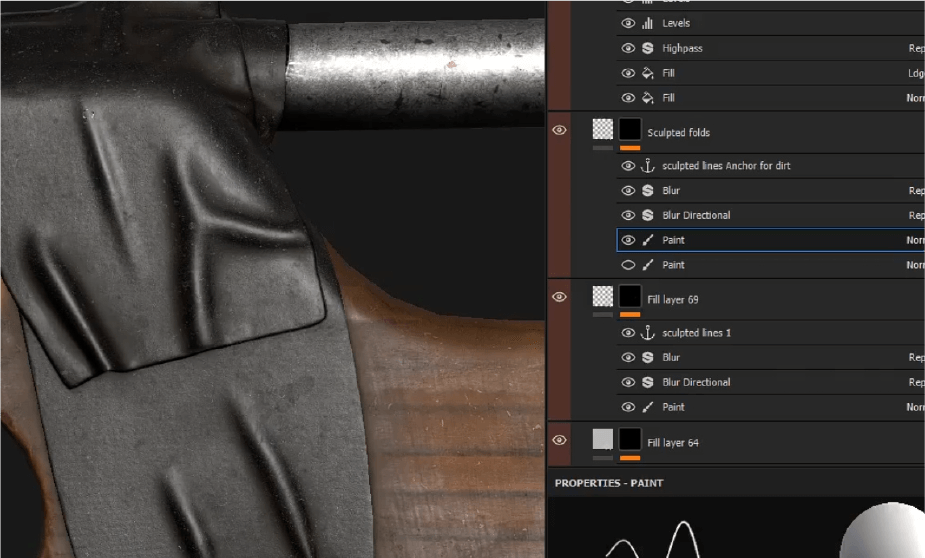Image resolution: width=925 pixels, height=558 pixels.
Task: Click the Highpass filter S icon
Action: point(648,48)
